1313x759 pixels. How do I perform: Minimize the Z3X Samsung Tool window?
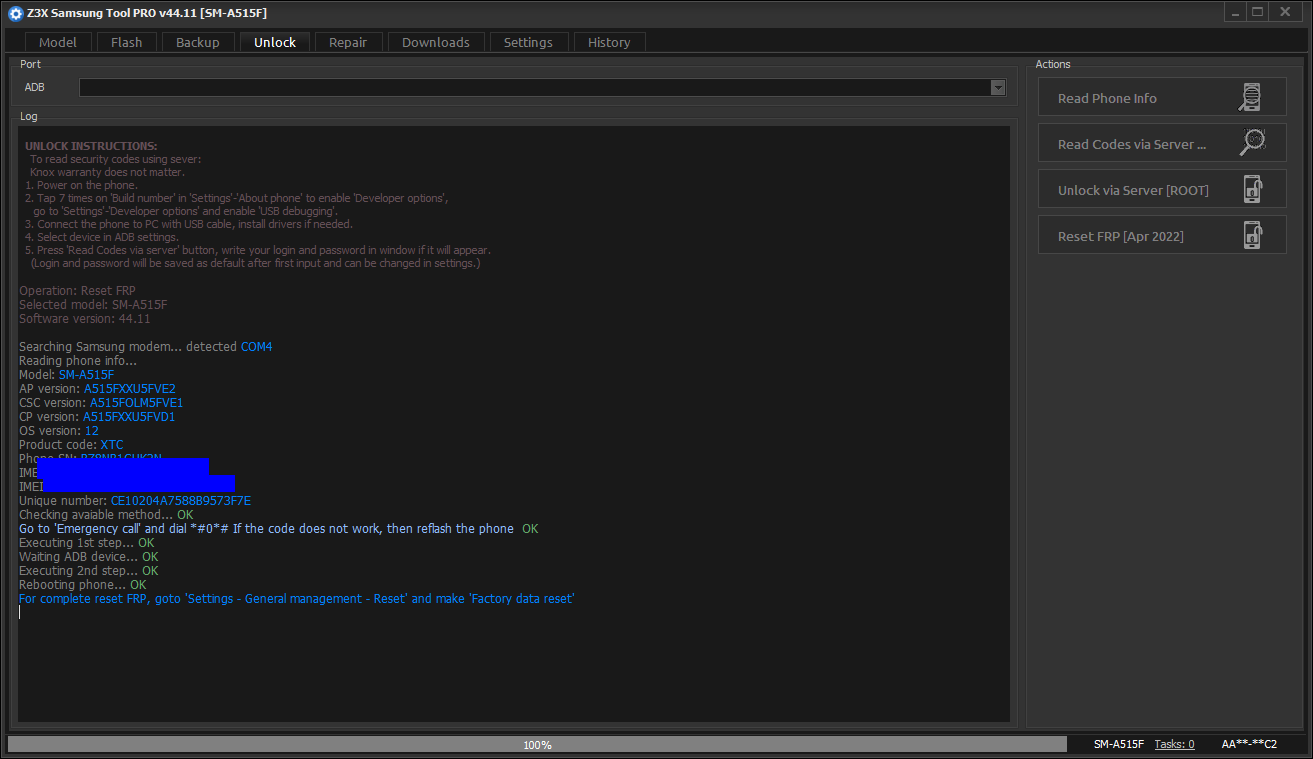coord(1237,12)
